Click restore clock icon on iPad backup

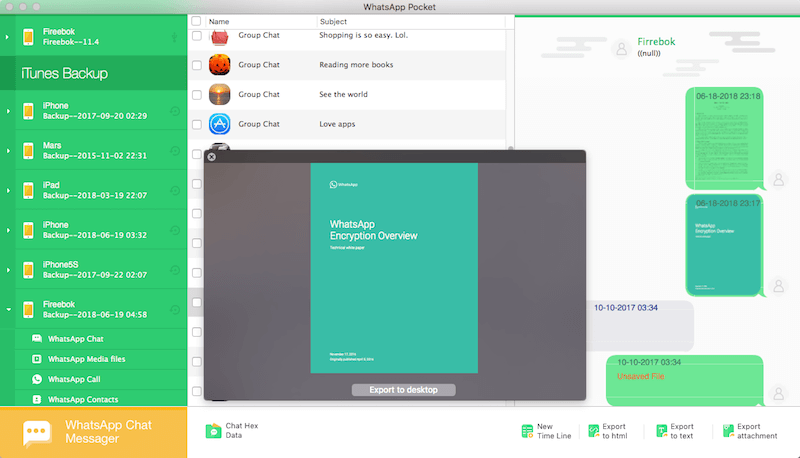[x=174, y=190]
